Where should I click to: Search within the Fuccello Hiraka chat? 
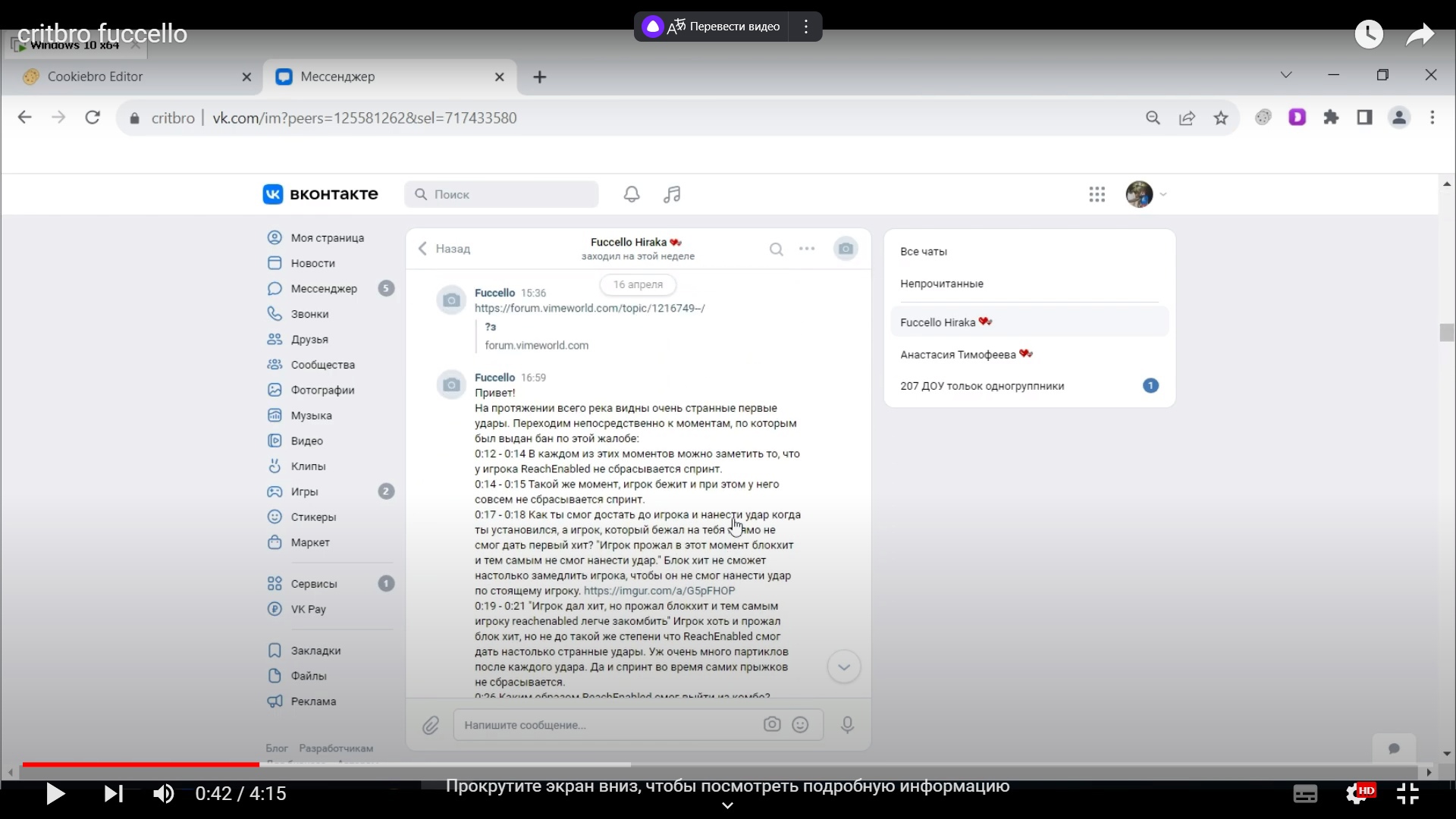coord(776,249)
